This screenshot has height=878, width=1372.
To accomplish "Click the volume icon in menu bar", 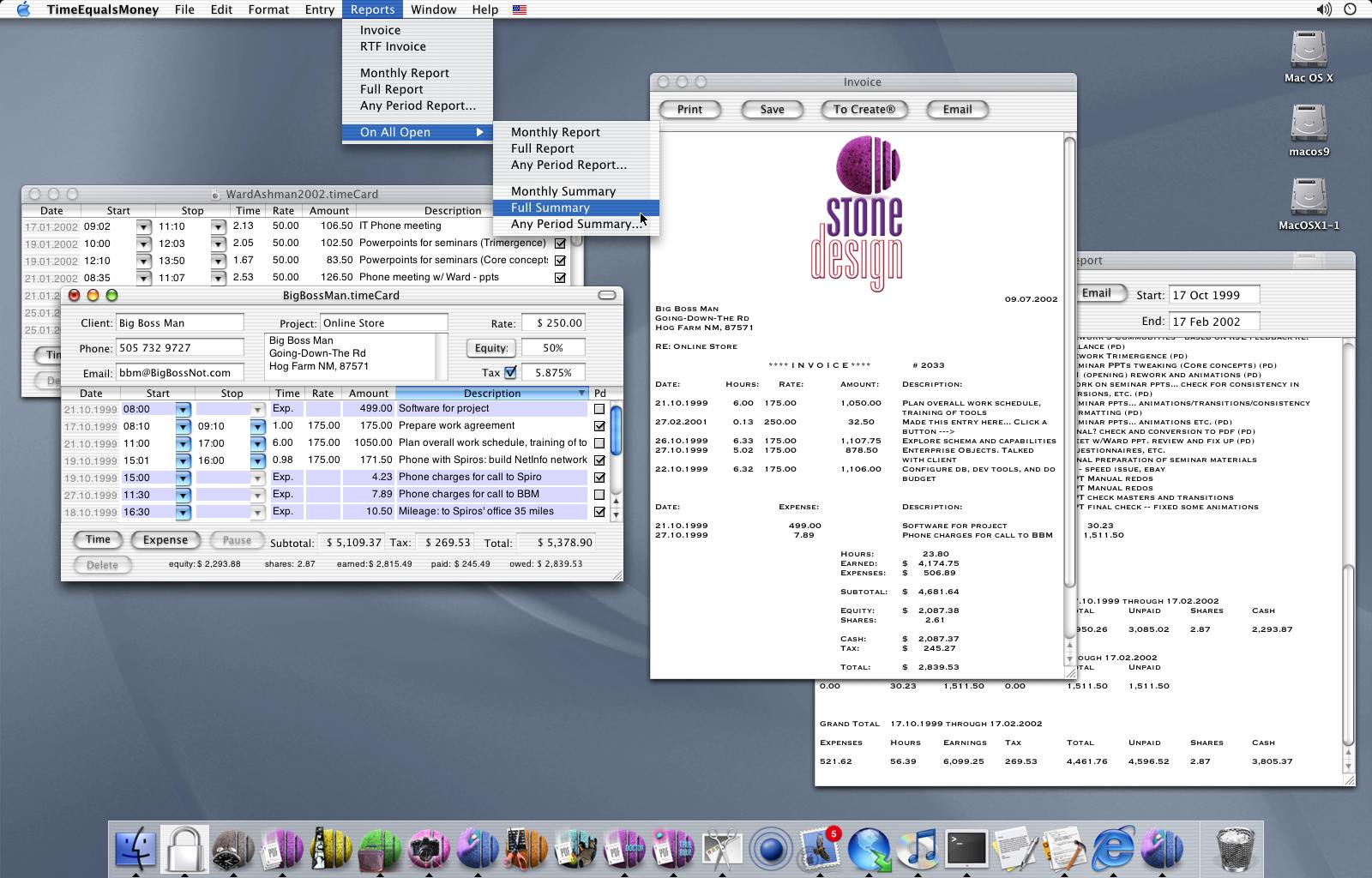I will click(1324, 9).
